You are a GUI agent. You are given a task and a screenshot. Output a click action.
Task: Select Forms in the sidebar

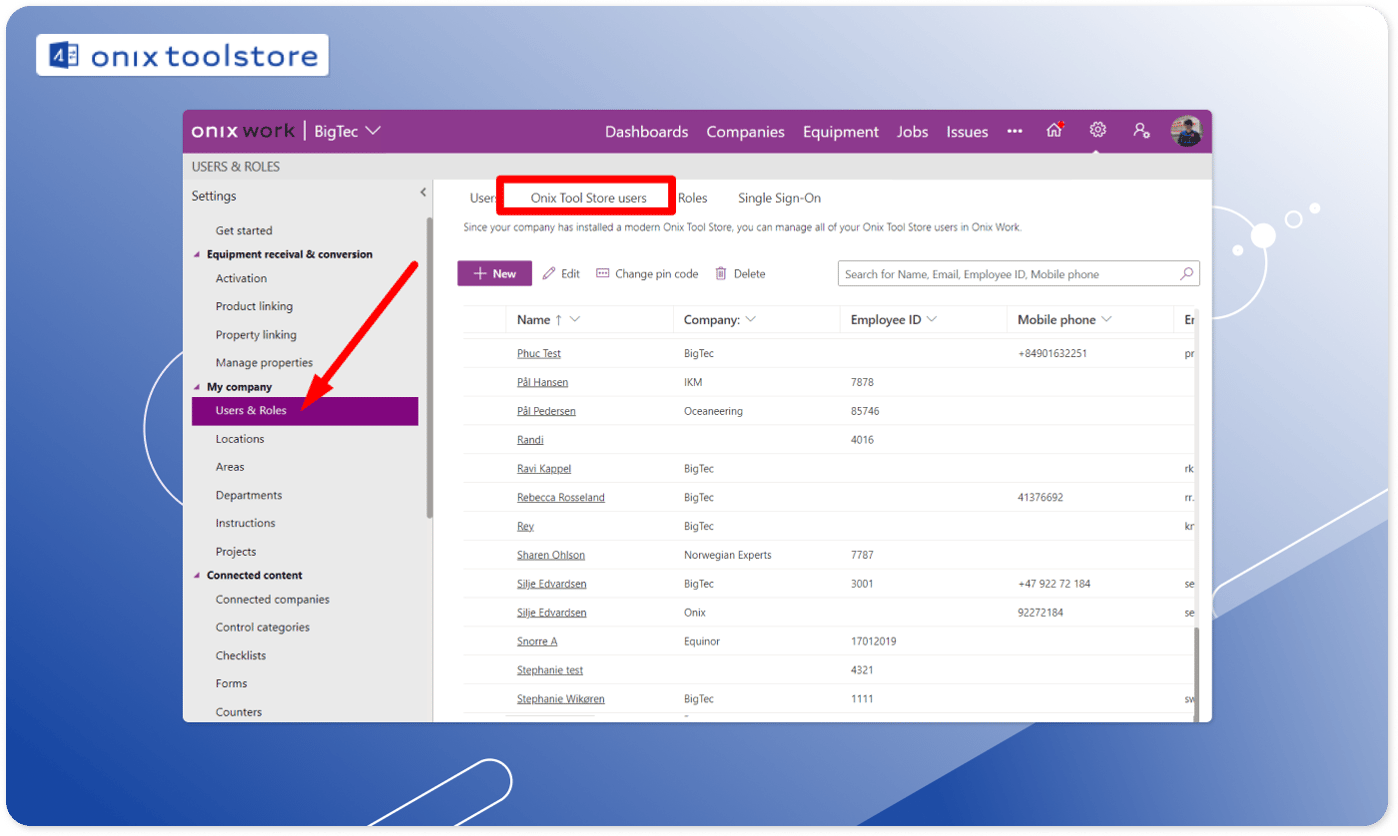[x=232, y=684]
